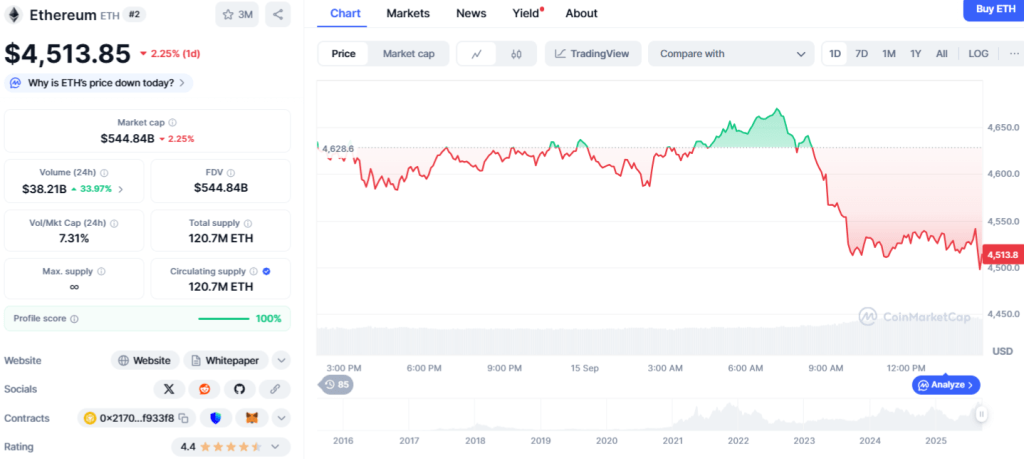
Task: Set chart range to All
Action: pos(942,54)
